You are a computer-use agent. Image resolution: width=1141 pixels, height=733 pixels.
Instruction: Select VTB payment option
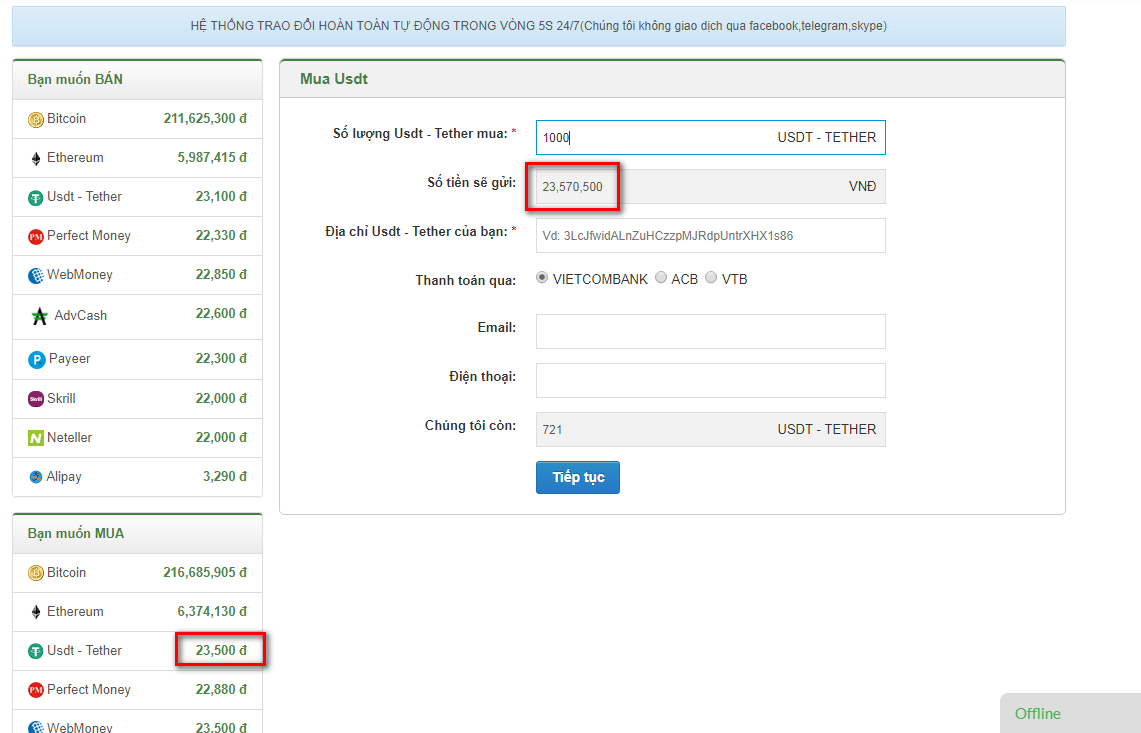[x=711, y=277]
